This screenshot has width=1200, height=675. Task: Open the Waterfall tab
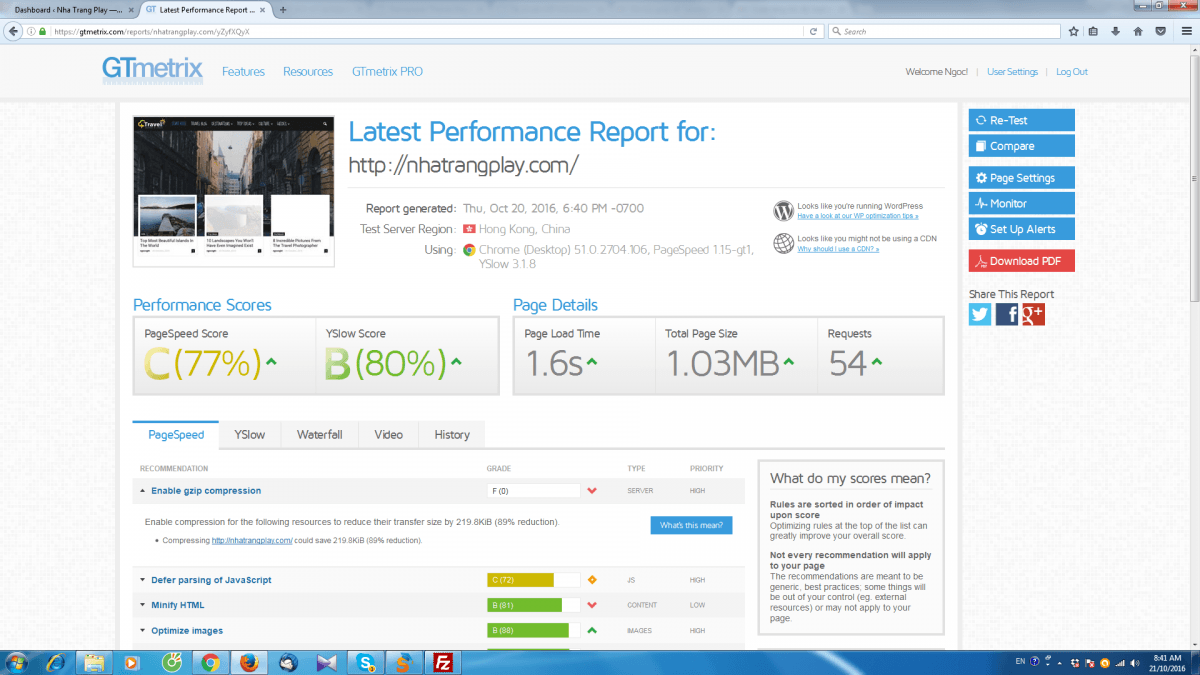[319, 435]
